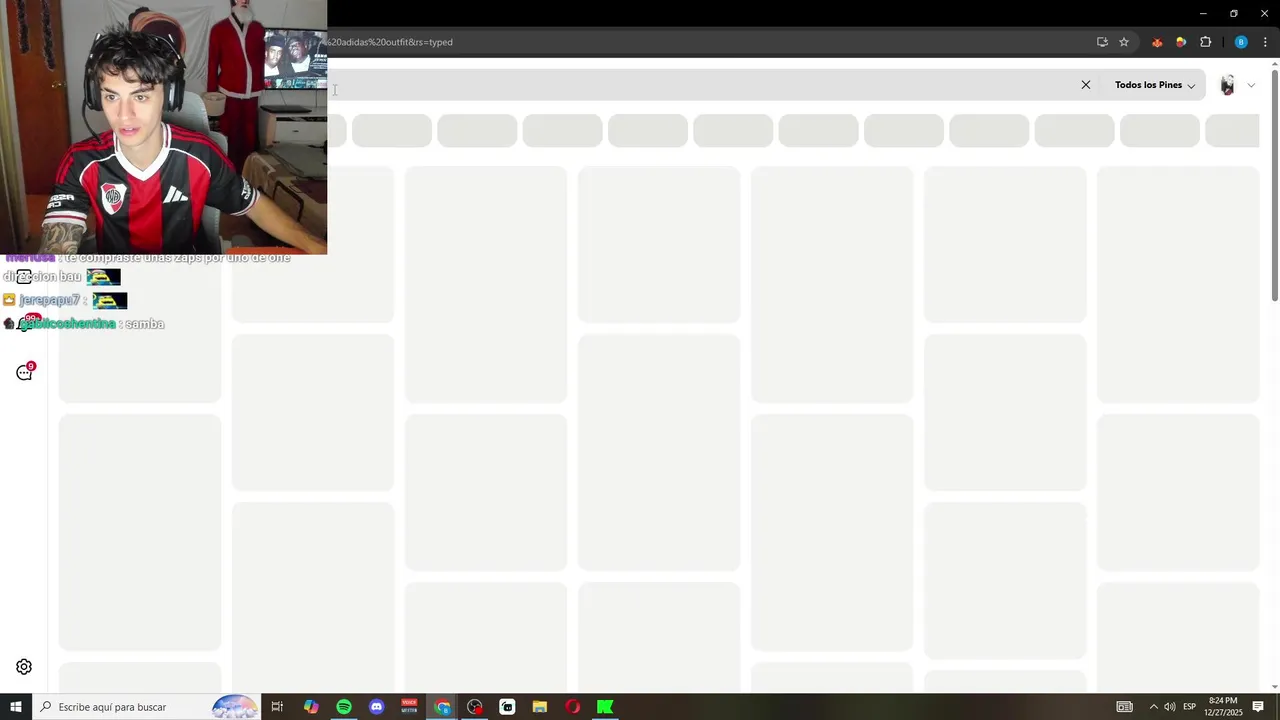The height and width of the screenshot is (720, 1280).
Task: Open Pinterest settings gear in sidebar
Action: coord(24,667)
